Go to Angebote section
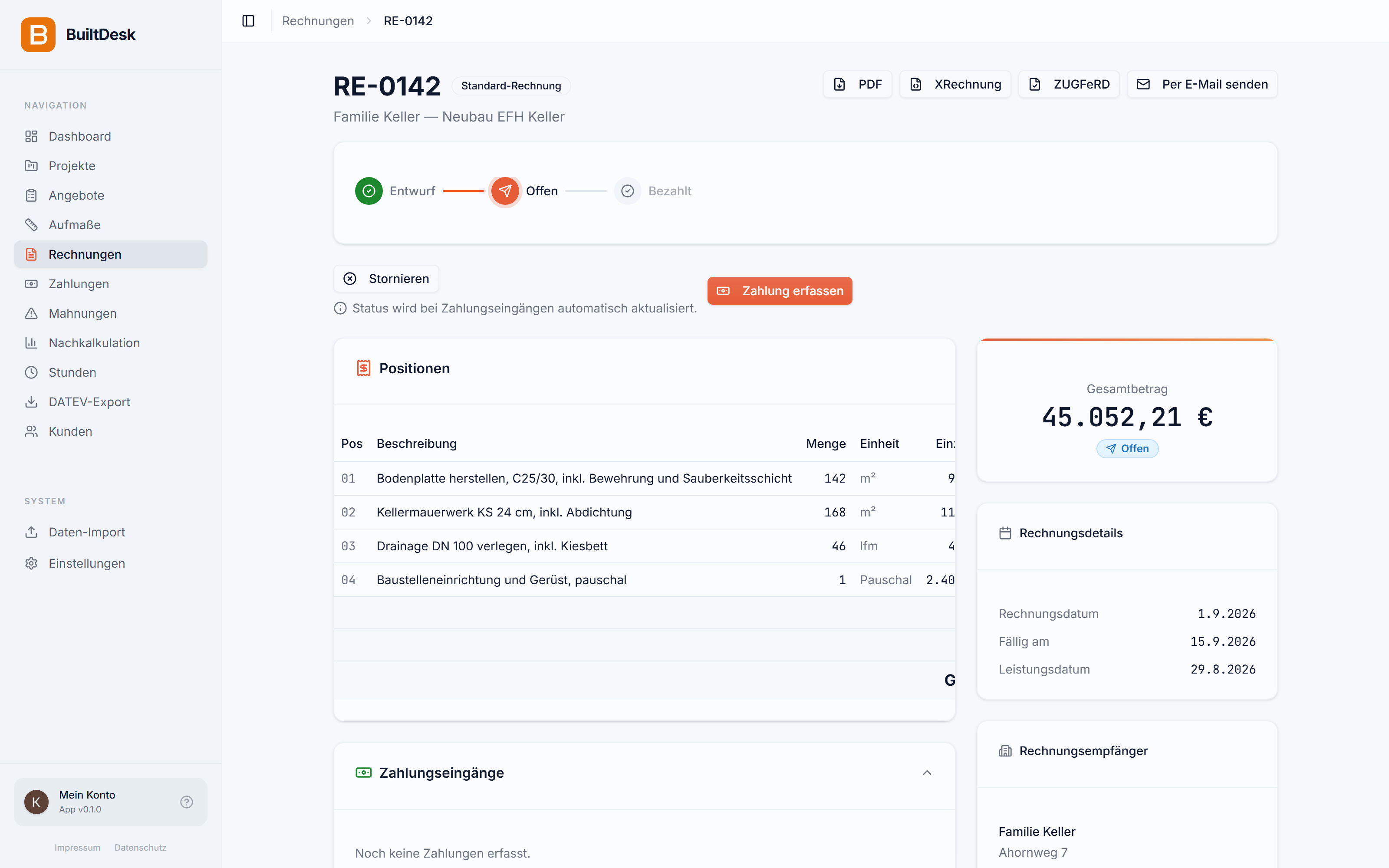 coord(110,195)
